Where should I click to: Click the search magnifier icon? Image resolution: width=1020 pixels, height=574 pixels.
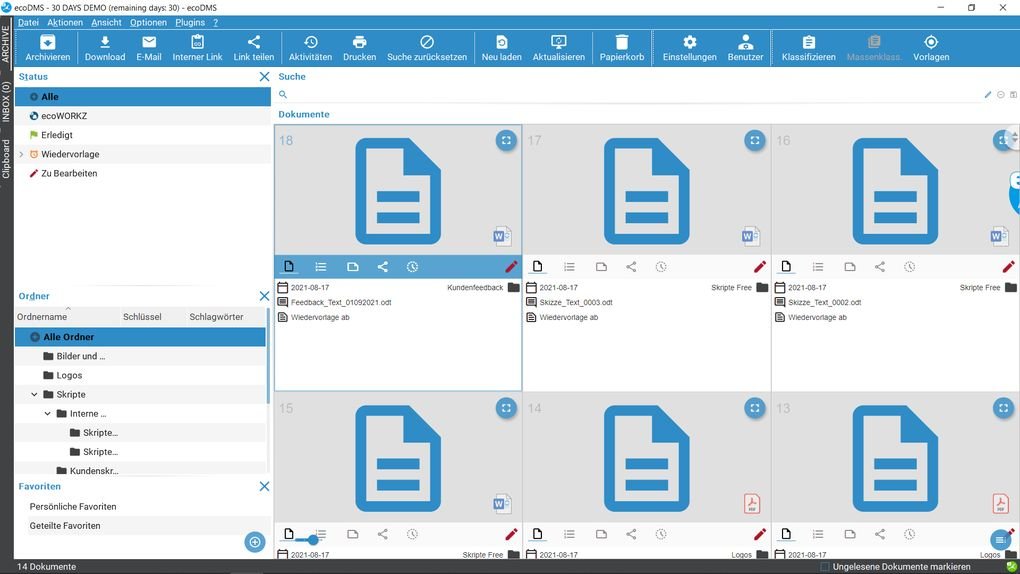click(283, 94)
